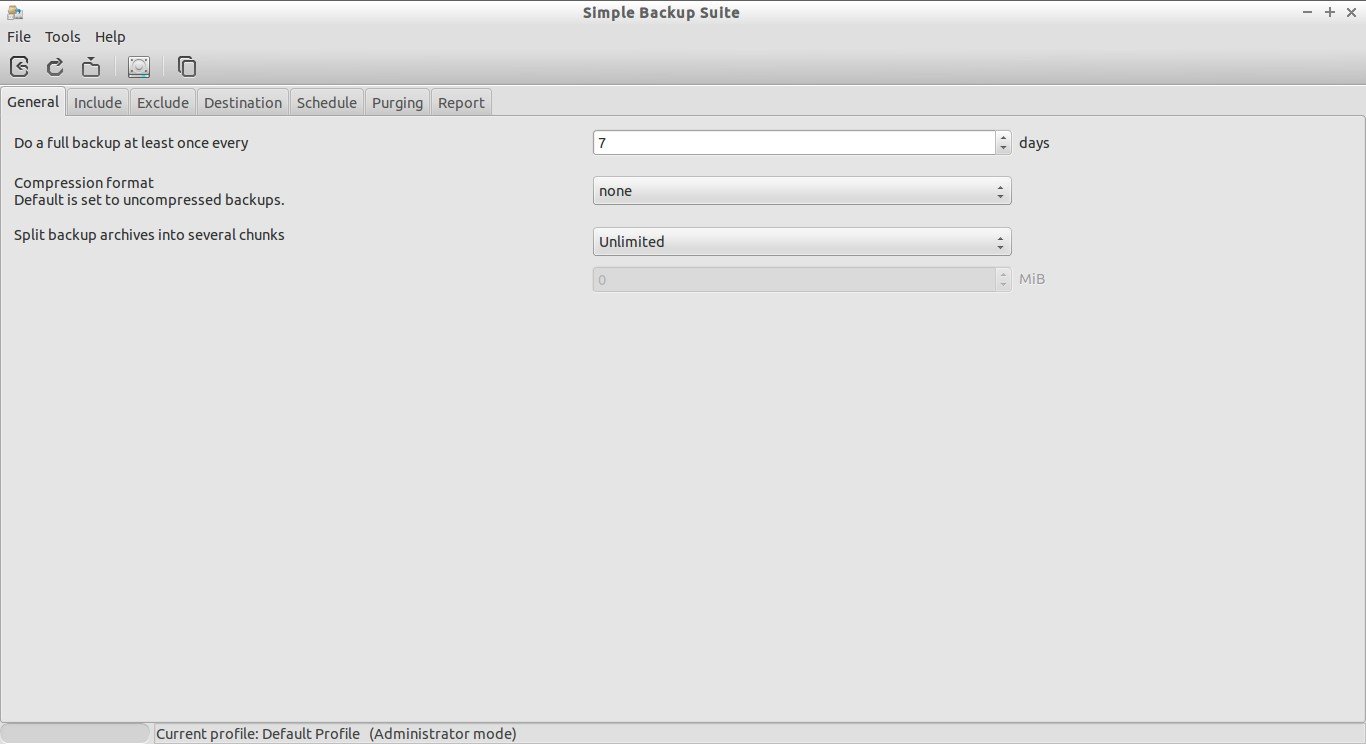Click the 'Do a full backup at least once every' label
Image resolution: width=1366 pixels, height=744 pixels.
131,143
